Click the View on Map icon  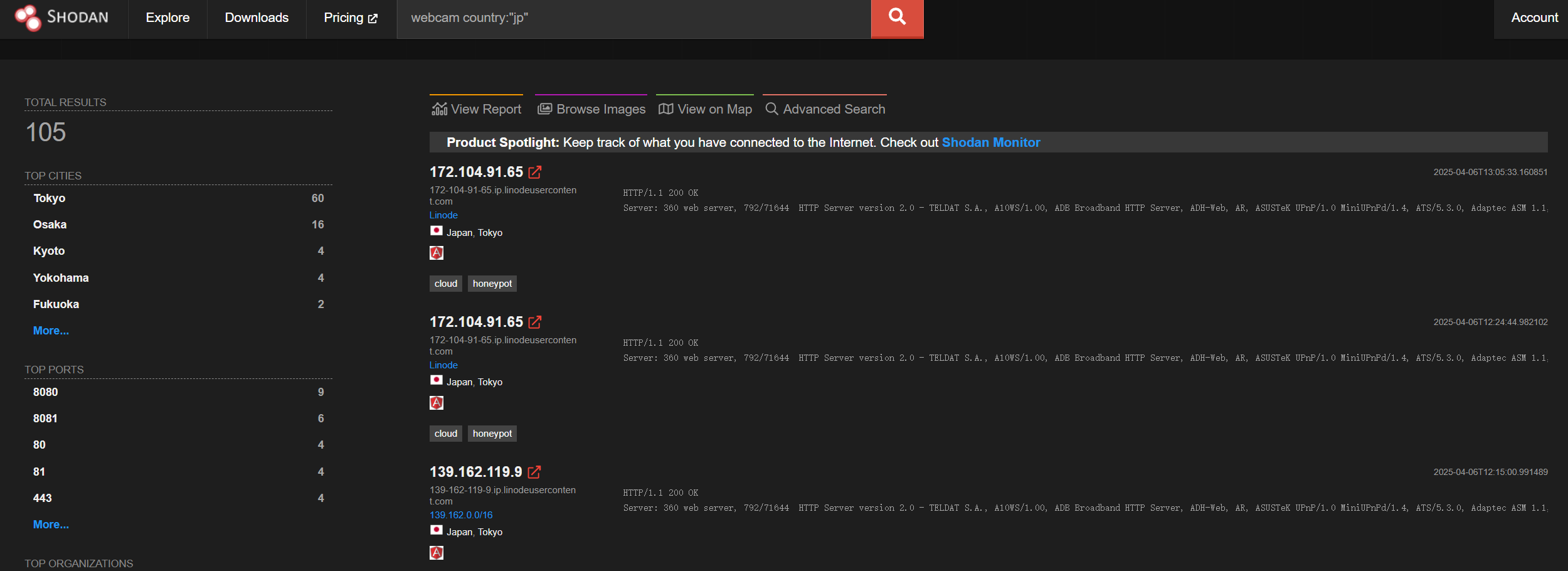[666, 109]
